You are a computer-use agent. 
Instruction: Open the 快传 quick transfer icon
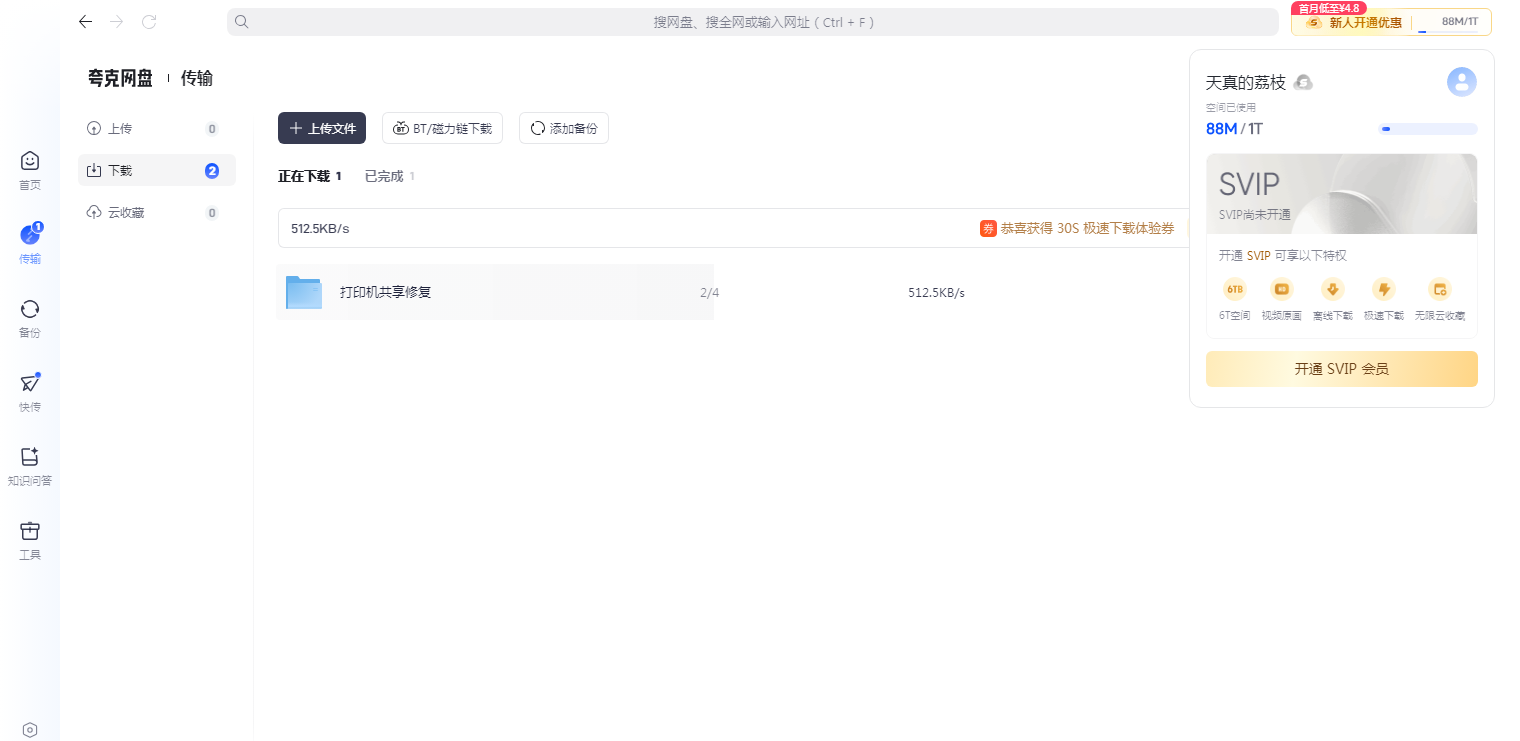click(30, 384)
